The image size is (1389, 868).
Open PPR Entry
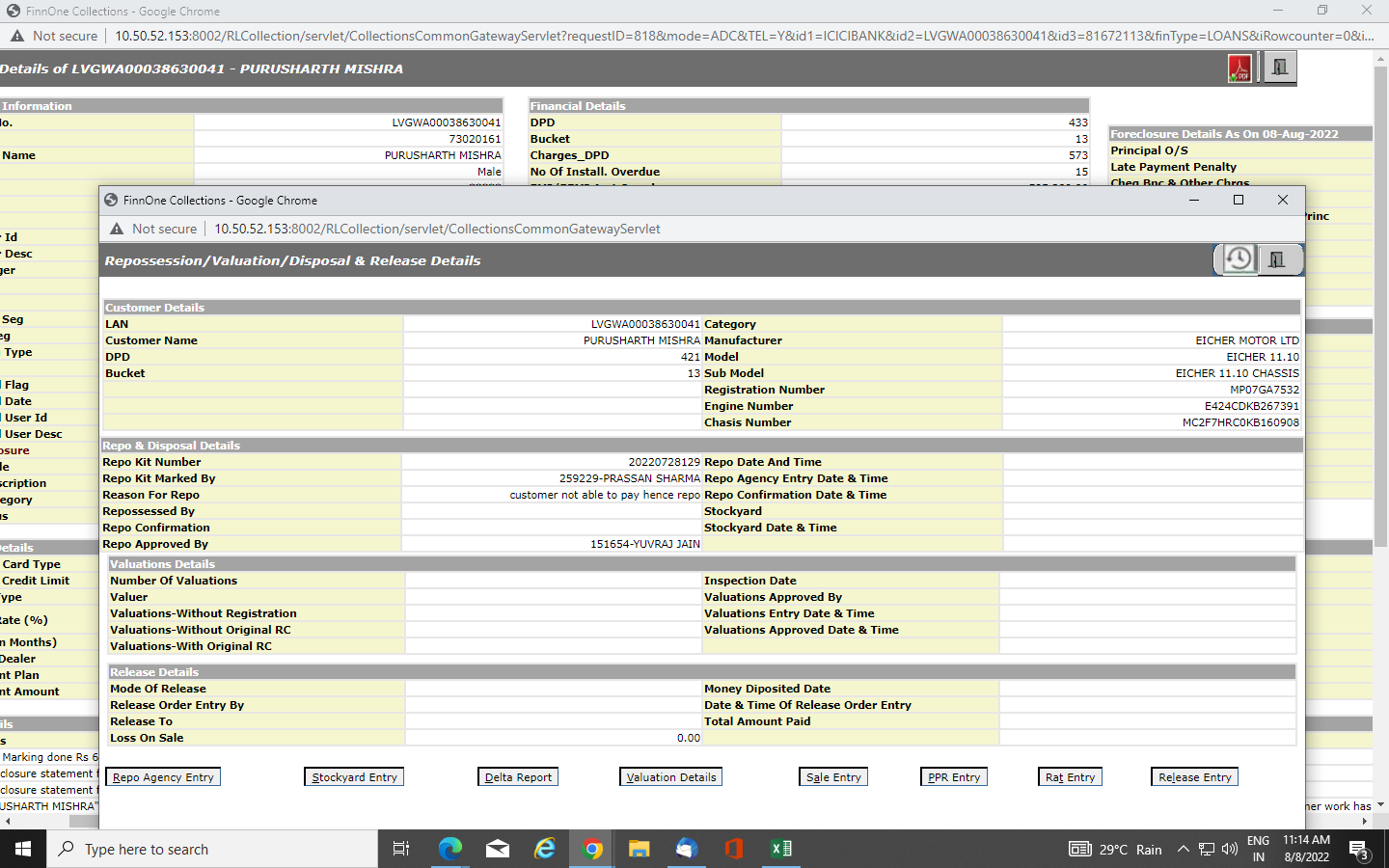pyautogui.click(x=954, y=777)
